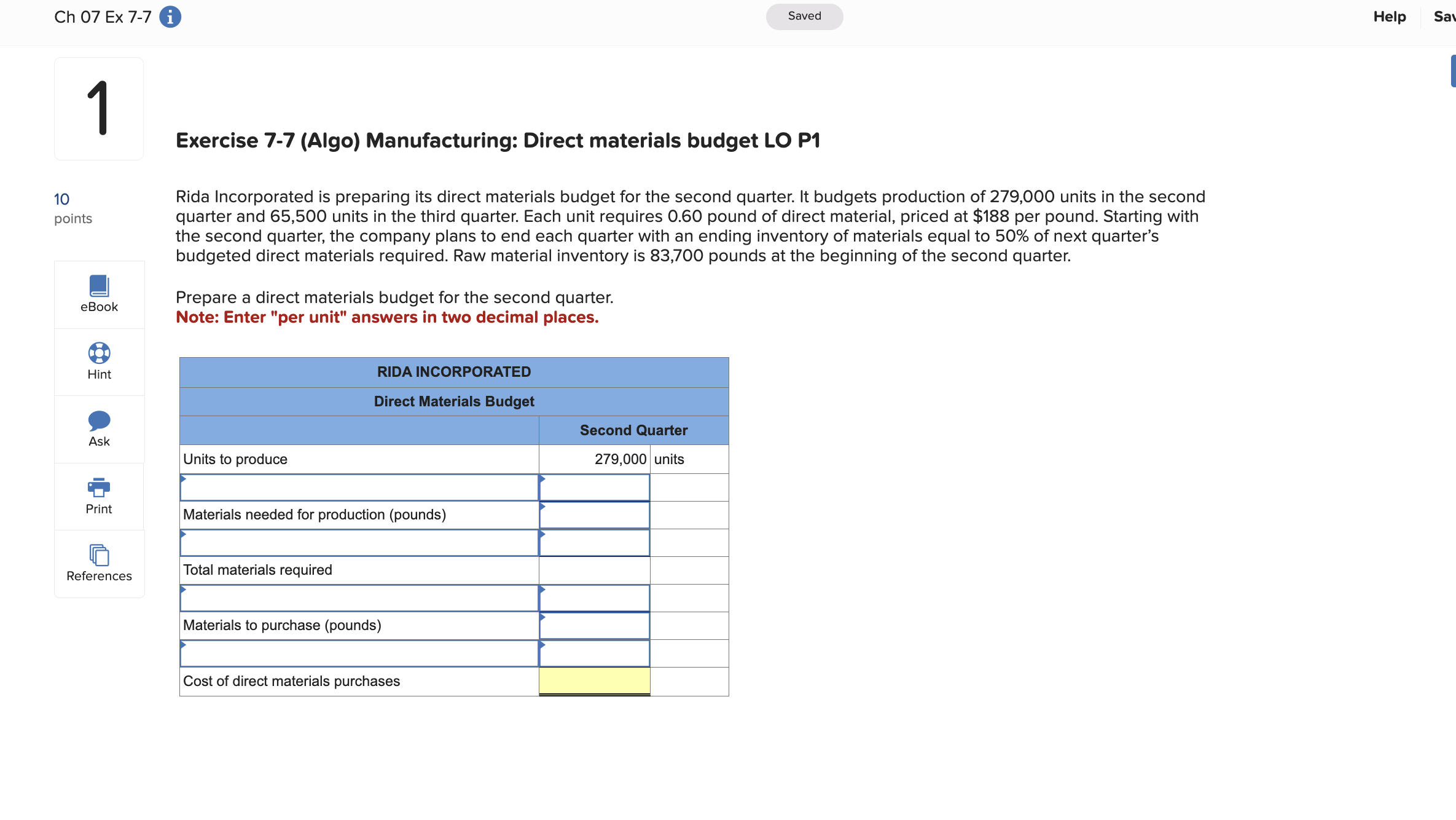Open the eBook resource
Image resolution: width=1456 pixels, height=820 pixels.
pyautogui.click(x=98, y=294)
